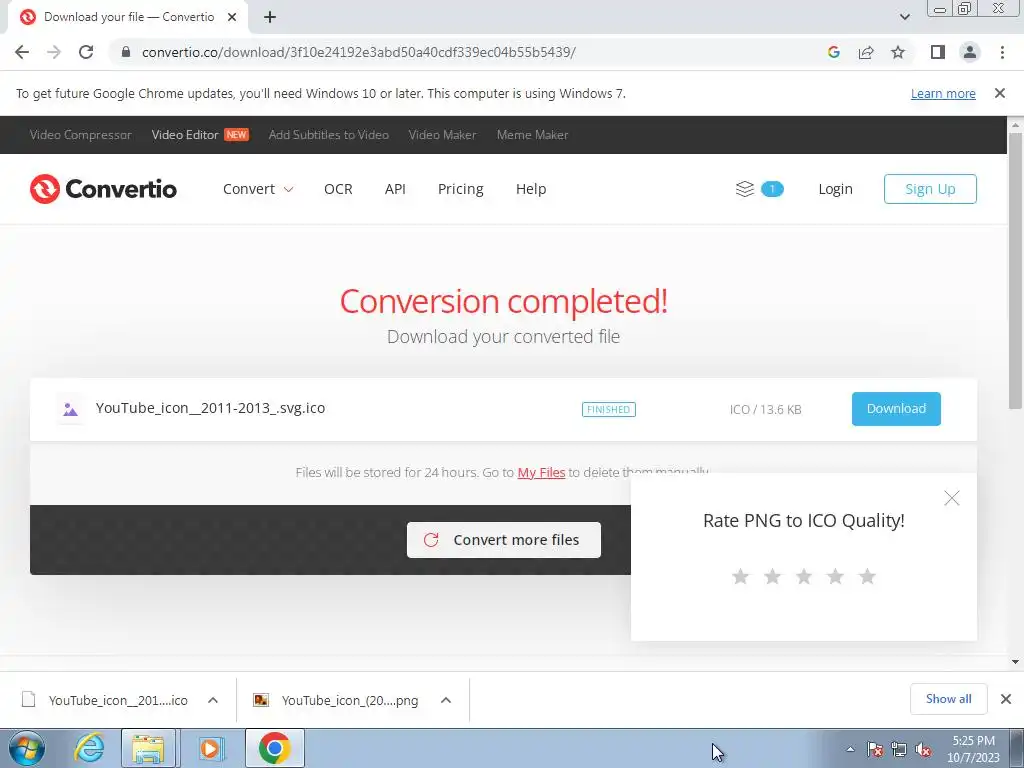Expand the Convert dropdown menu
This screenshot has height=768, width=1024.
coord(258,189)
